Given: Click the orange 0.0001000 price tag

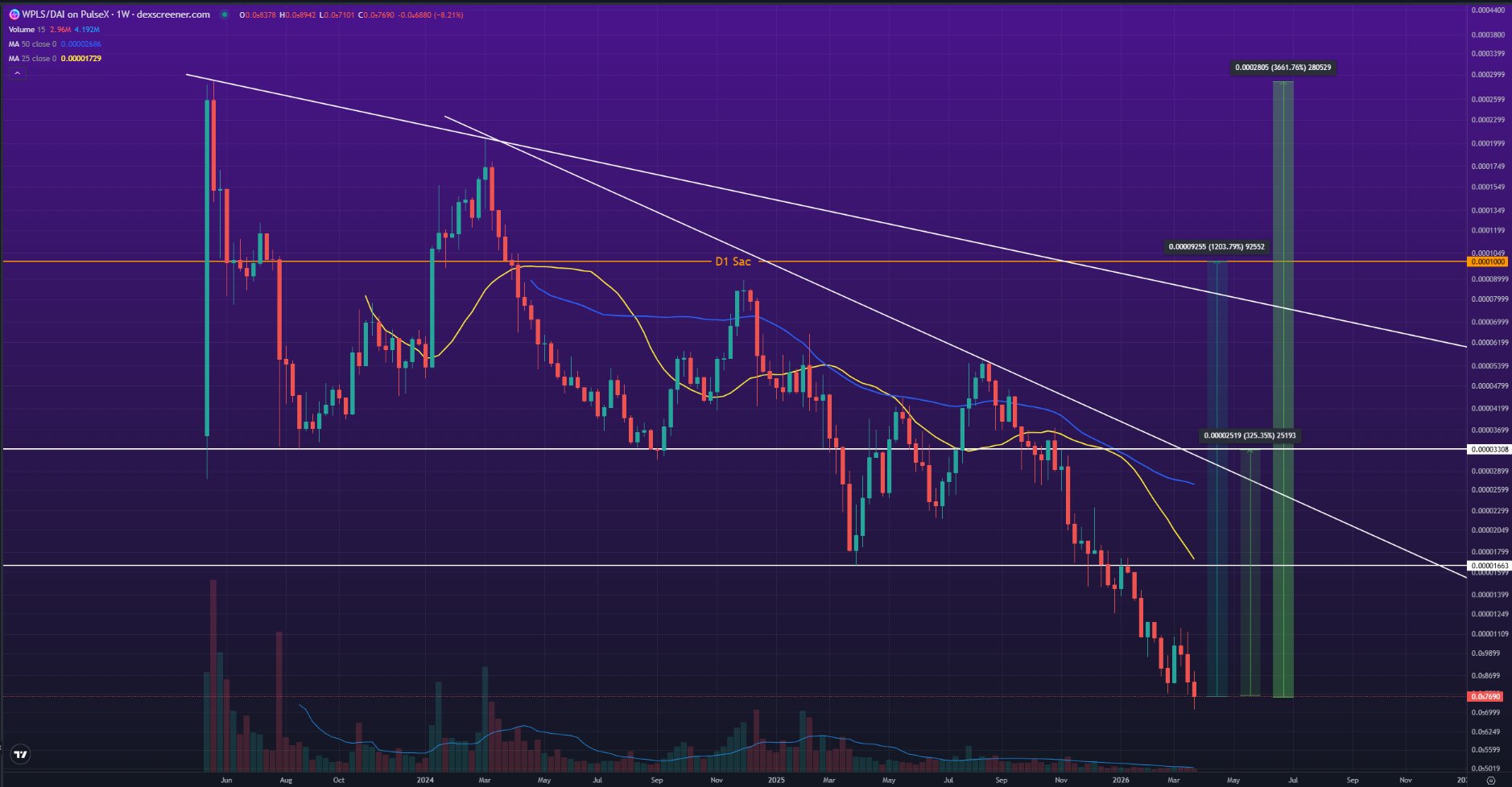Looking at the screenshot, I should pyautogui.click(x=1488, y=262).
